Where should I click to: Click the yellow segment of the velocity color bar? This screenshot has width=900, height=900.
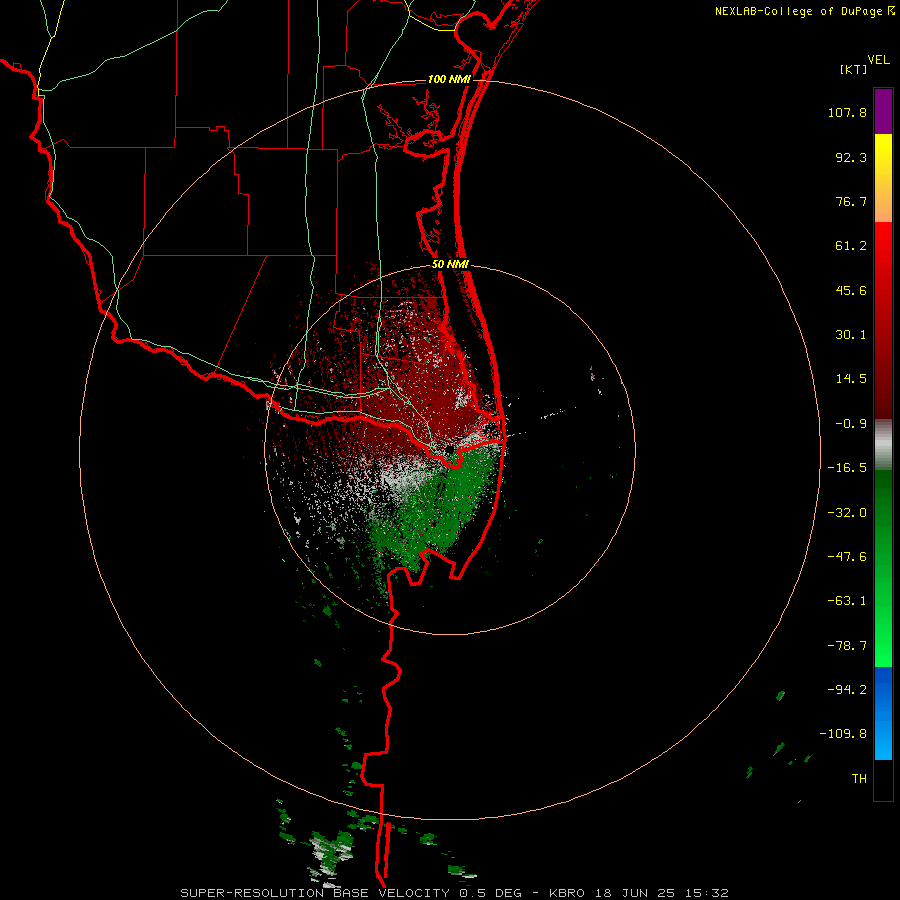(x=883, y=178)
